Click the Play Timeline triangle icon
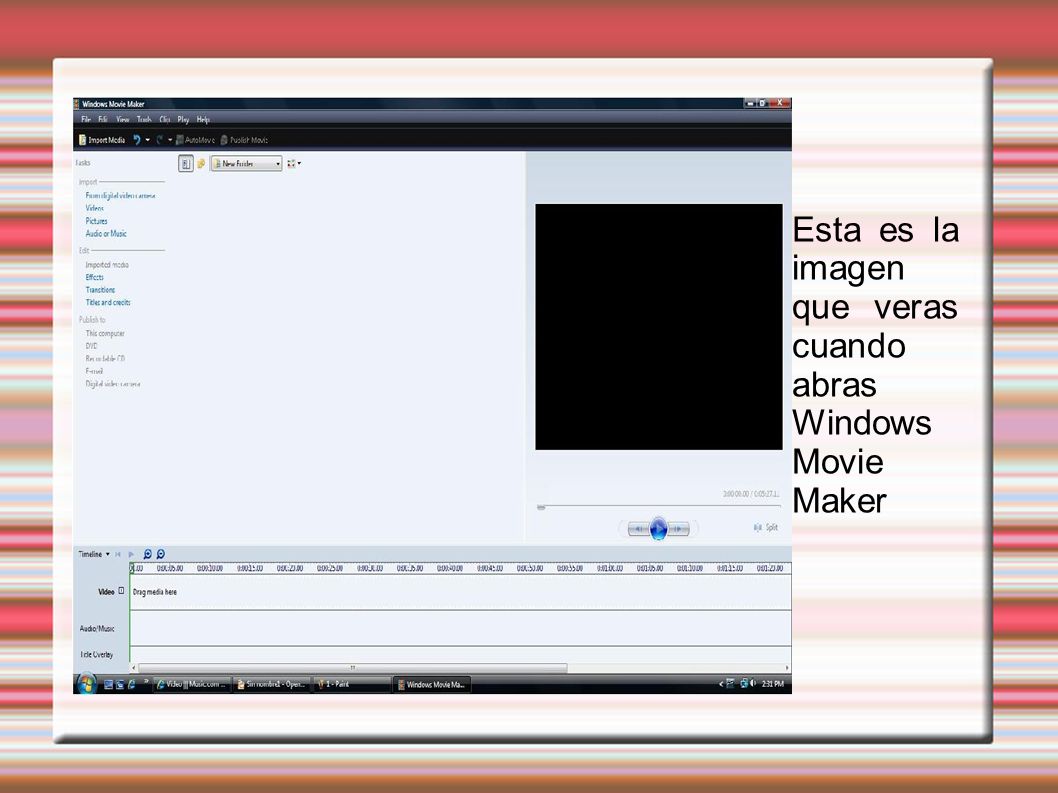The height and width of the screenshot is (793, 1058). coord(131,554)
